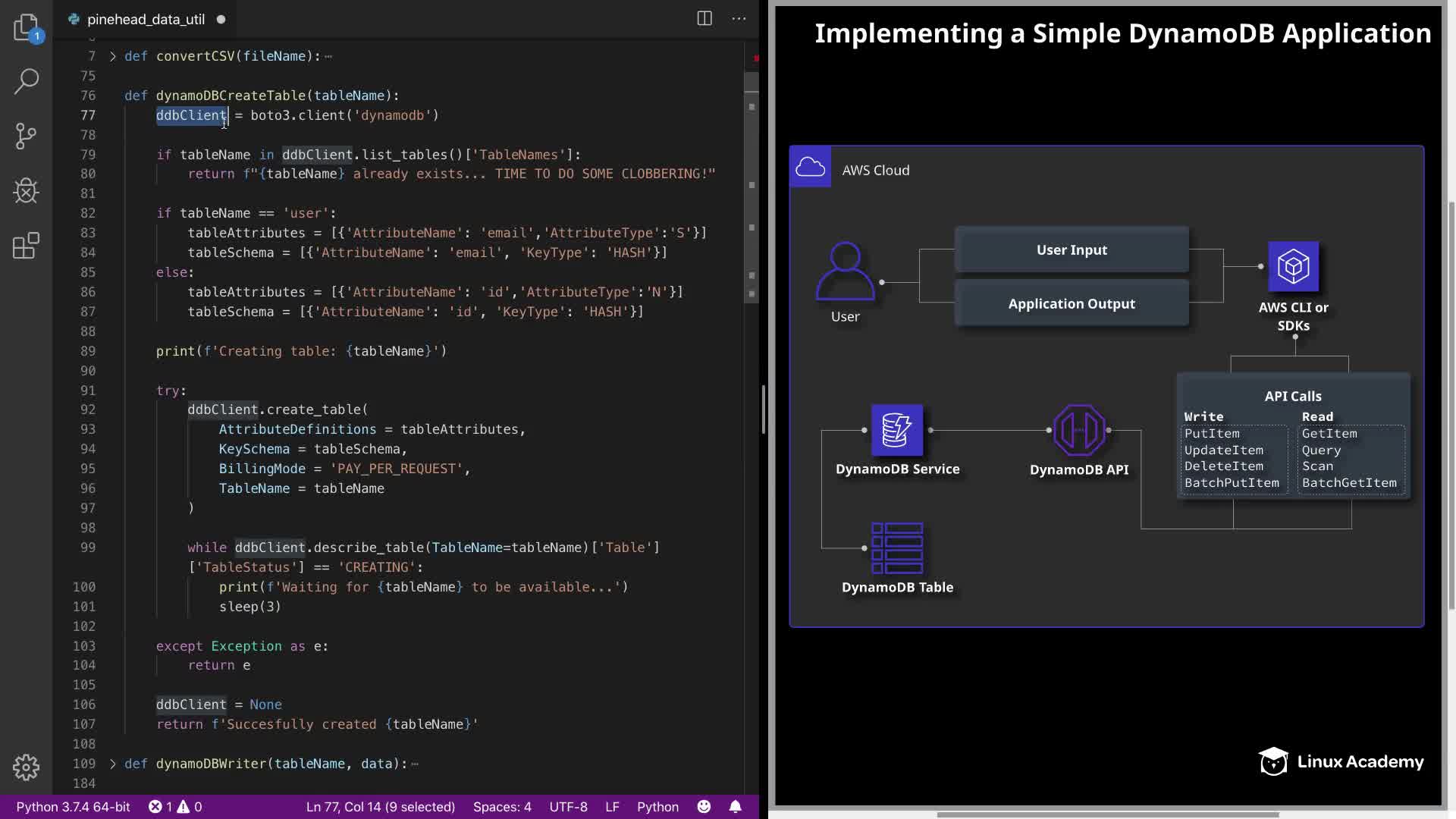Expand the convertCSV function fold

coord(113,56)
